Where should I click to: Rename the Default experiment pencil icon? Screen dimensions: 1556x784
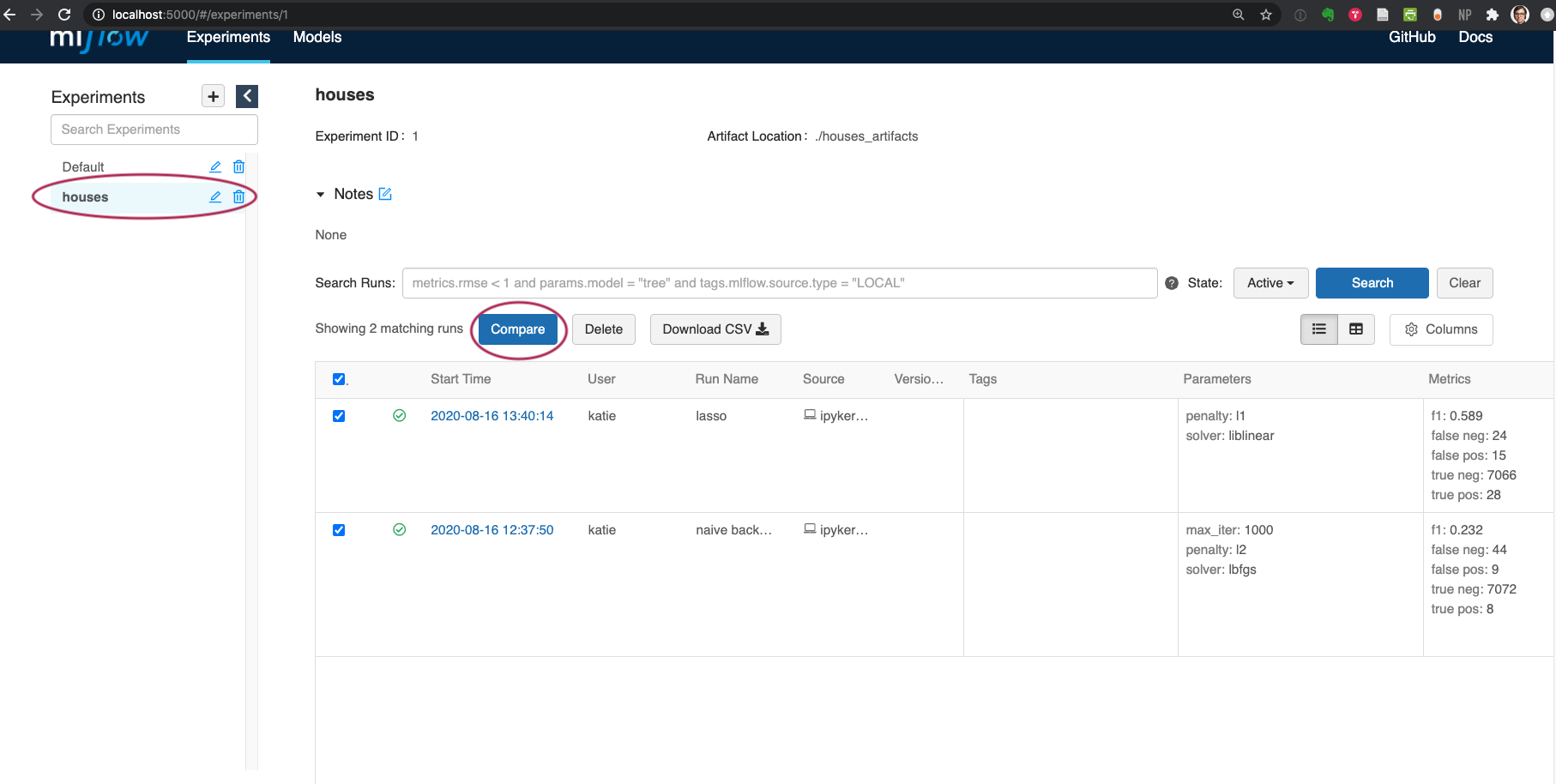coord(215,166)
